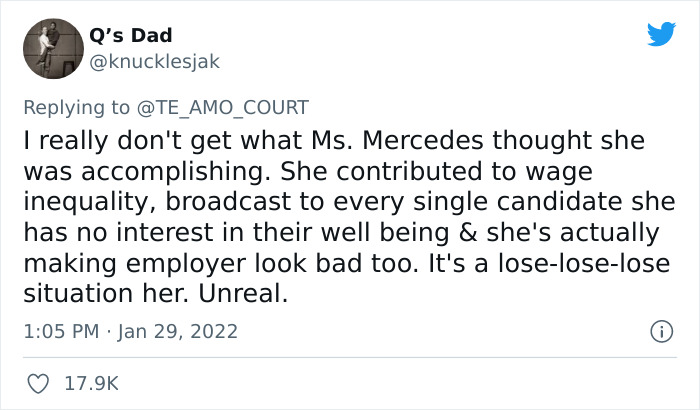Open the @knucklesjak handle link
The image size is (700, 410).
point(158,62)
